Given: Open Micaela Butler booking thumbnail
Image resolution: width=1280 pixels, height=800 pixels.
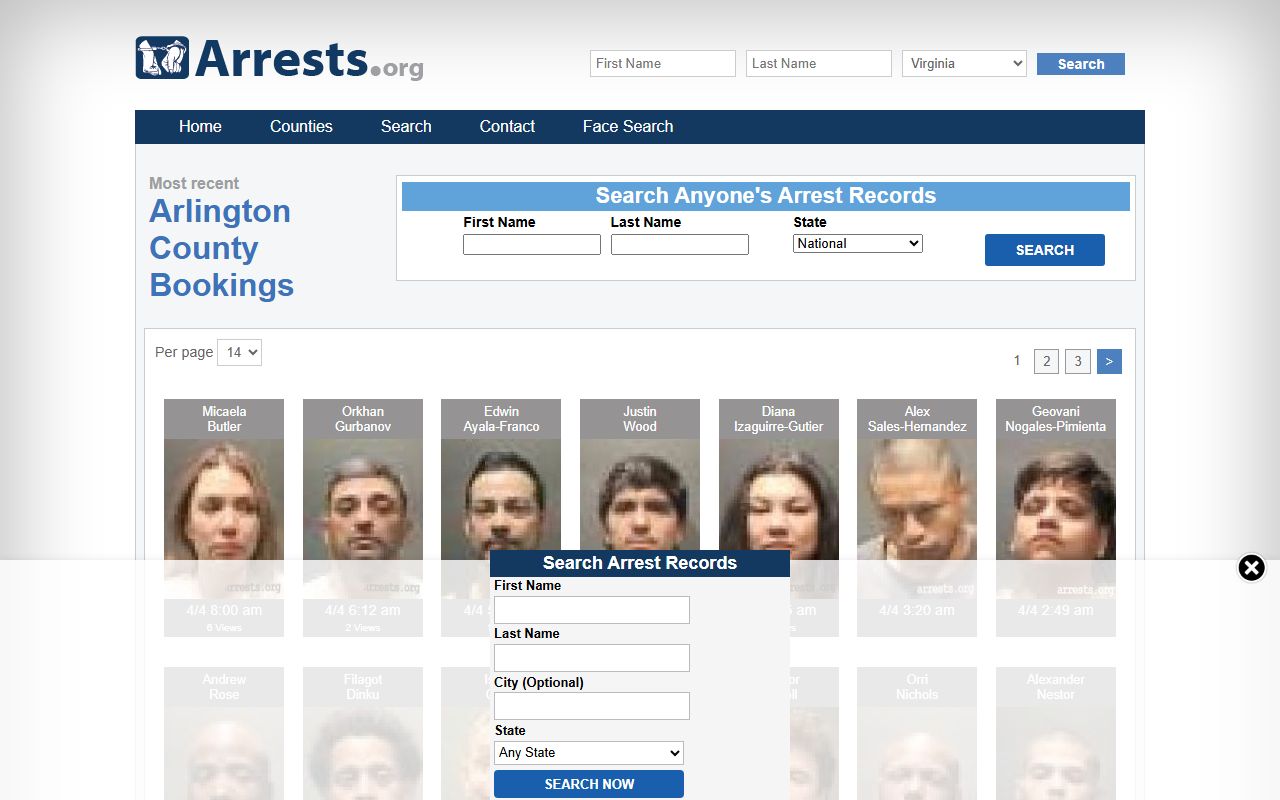Looking at the screenshot, I should tap(224, 518).
